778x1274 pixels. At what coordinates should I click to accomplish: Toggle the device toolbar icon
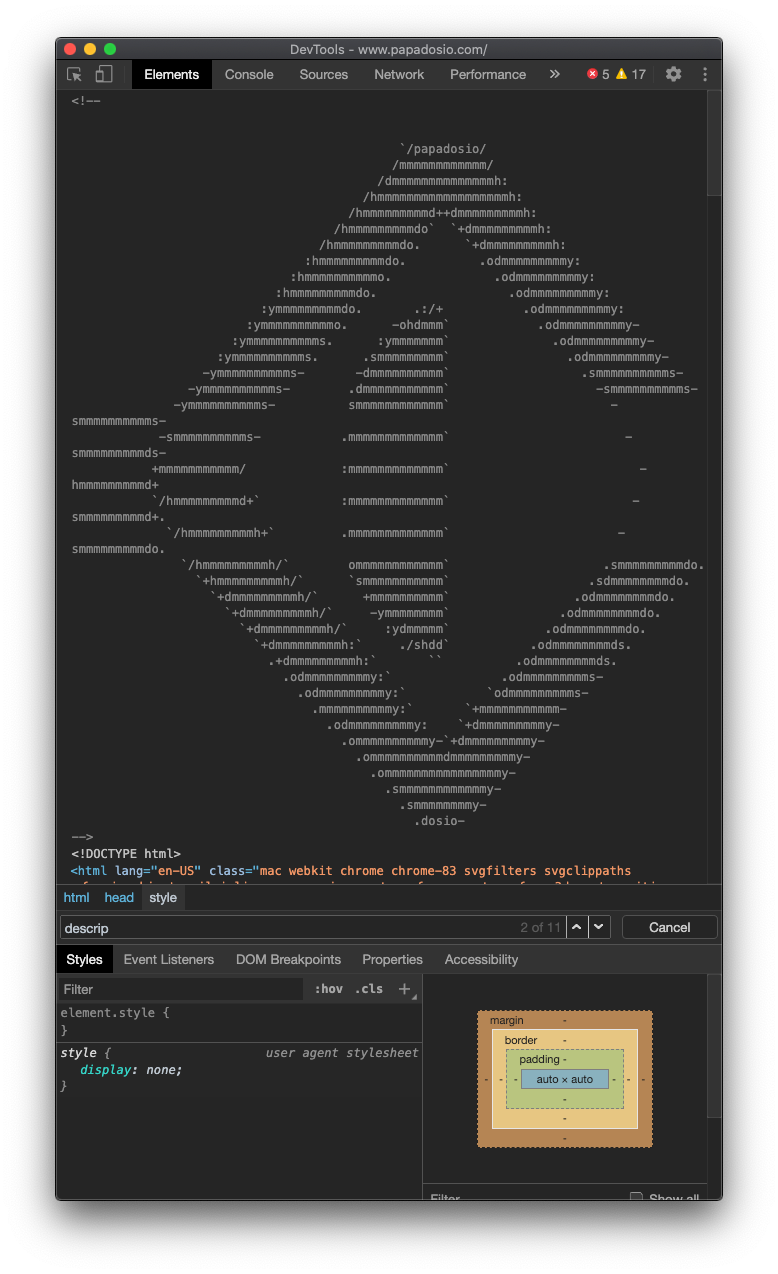pos(104,74)
